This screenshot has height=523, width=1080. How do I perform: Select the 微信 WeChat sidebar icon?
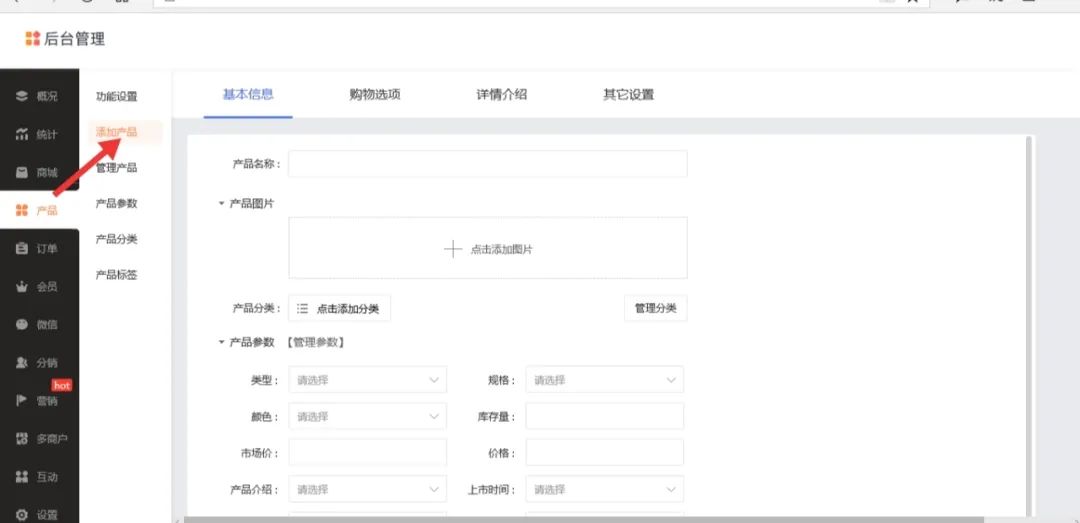tap(21, 325)
